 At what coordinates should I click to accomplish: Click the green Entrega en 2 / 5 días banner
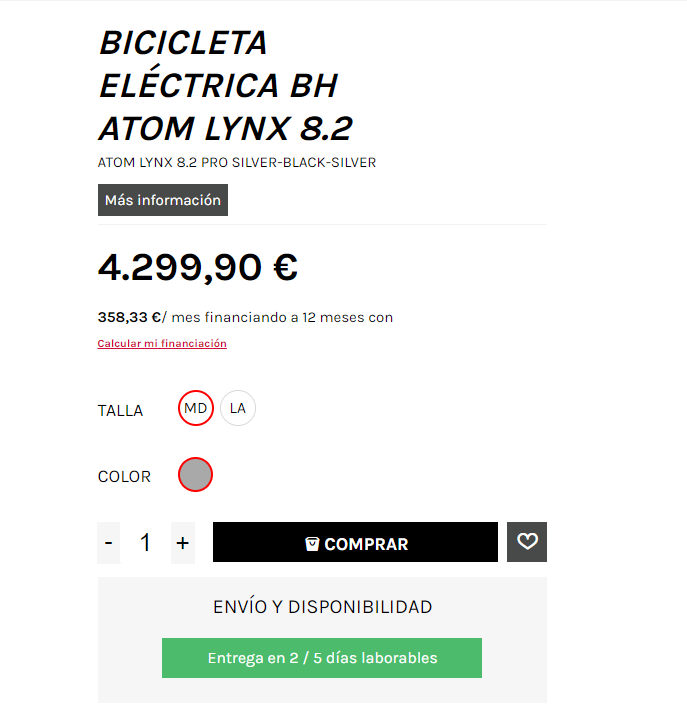point(322,658)
